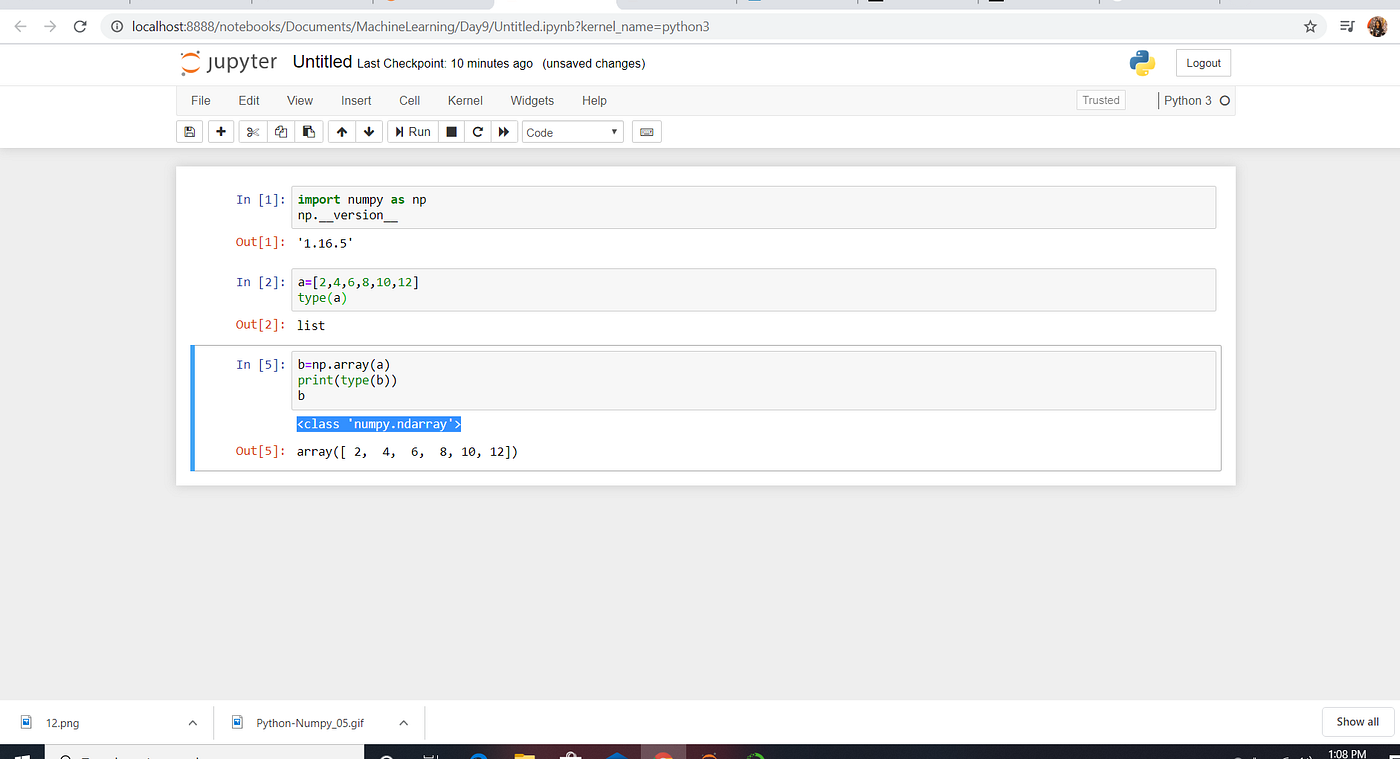The image size is (1400, 759).
Task: Cut the selected cell
Action: 252,131
